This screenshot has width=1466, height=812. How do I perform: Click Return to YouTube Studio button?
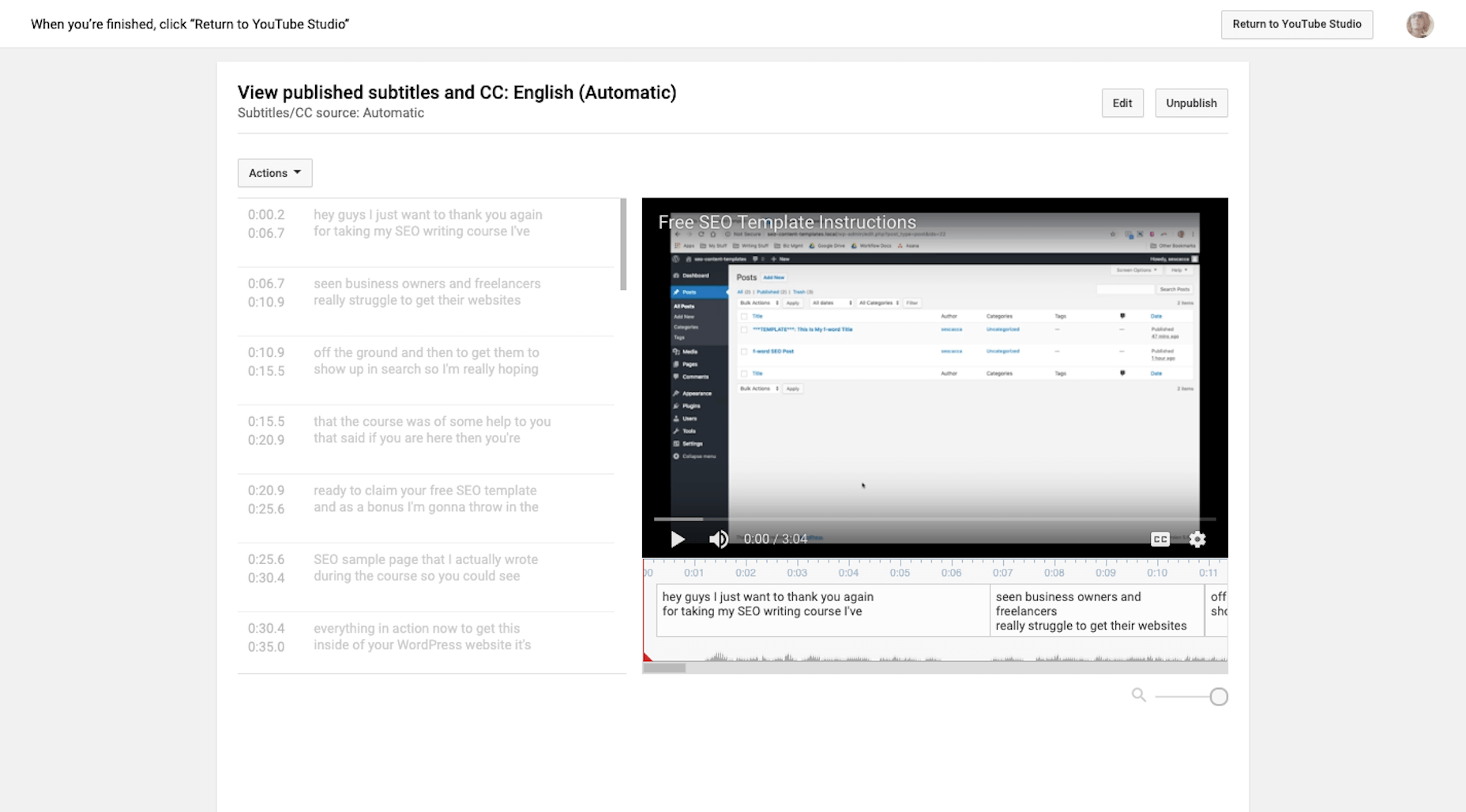1297,24
